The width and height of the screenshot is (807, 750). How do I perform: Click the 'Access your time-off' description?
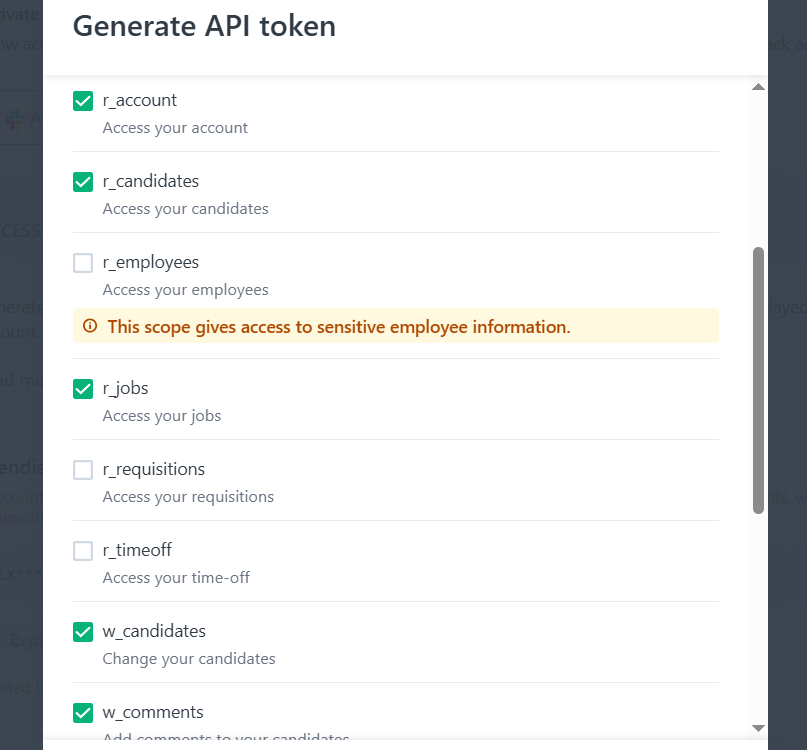pyautogui.click(x=176, y=578)
